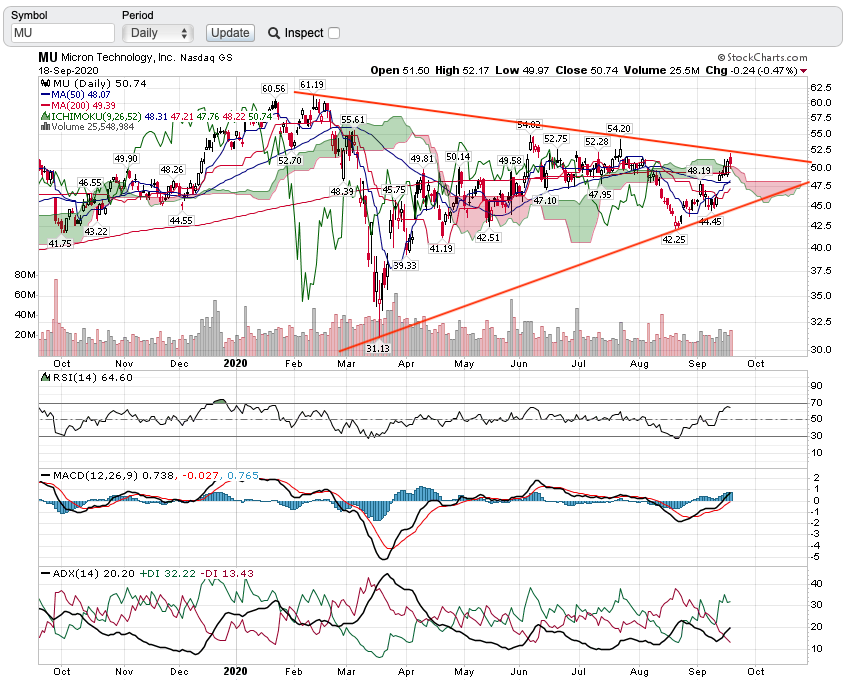Click the MU (Daily) candlestick legend icon

tap(43, 84)
